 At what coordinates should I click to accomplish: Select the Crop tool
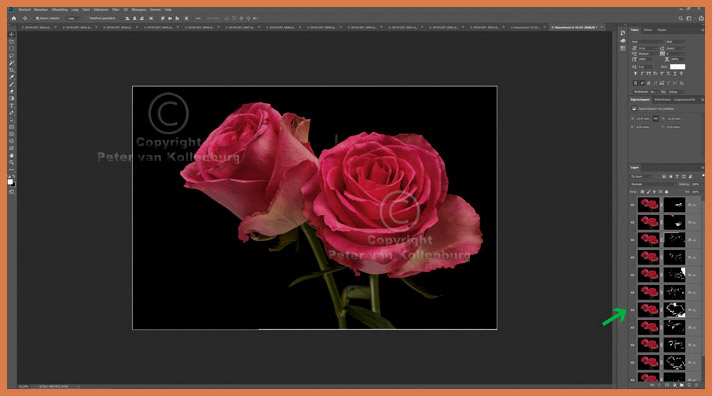point(12,70)
